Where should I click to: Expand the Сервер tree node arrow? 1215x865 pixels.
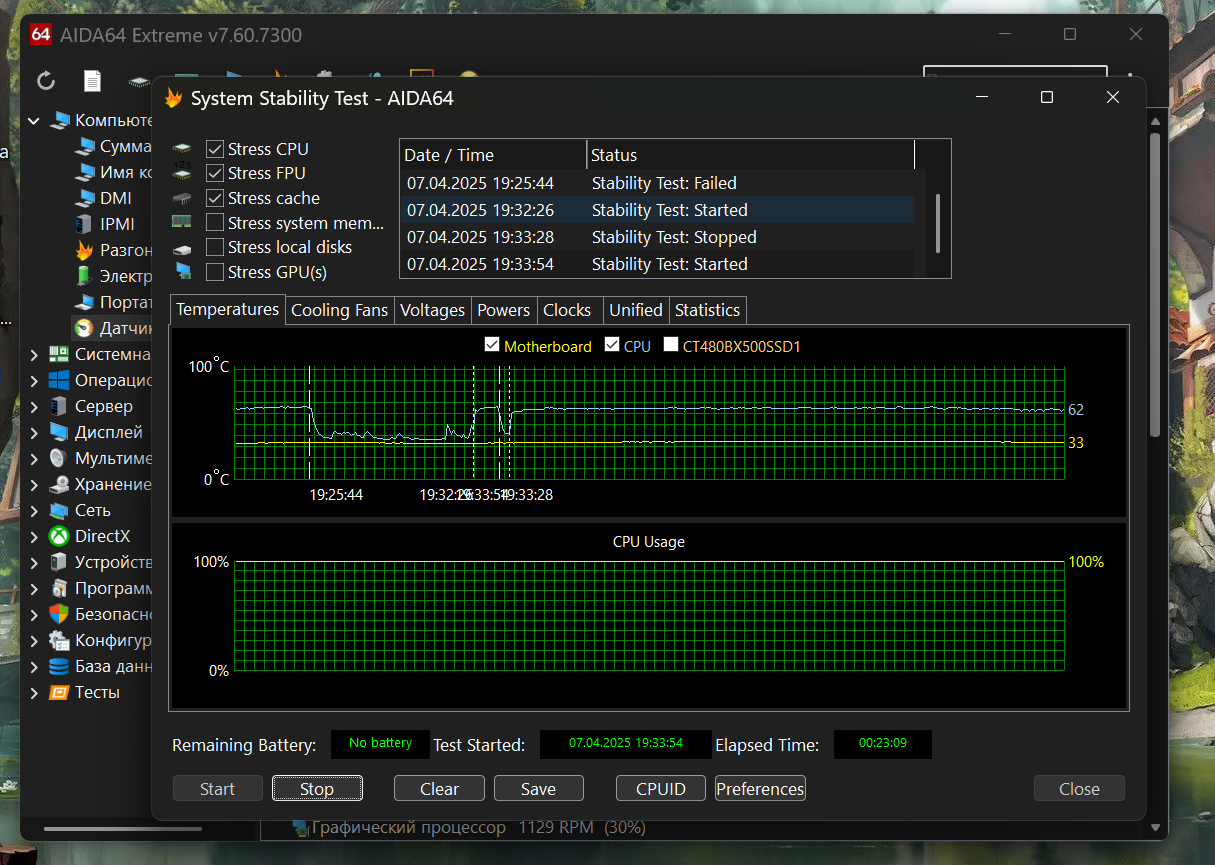pos(34,406)
